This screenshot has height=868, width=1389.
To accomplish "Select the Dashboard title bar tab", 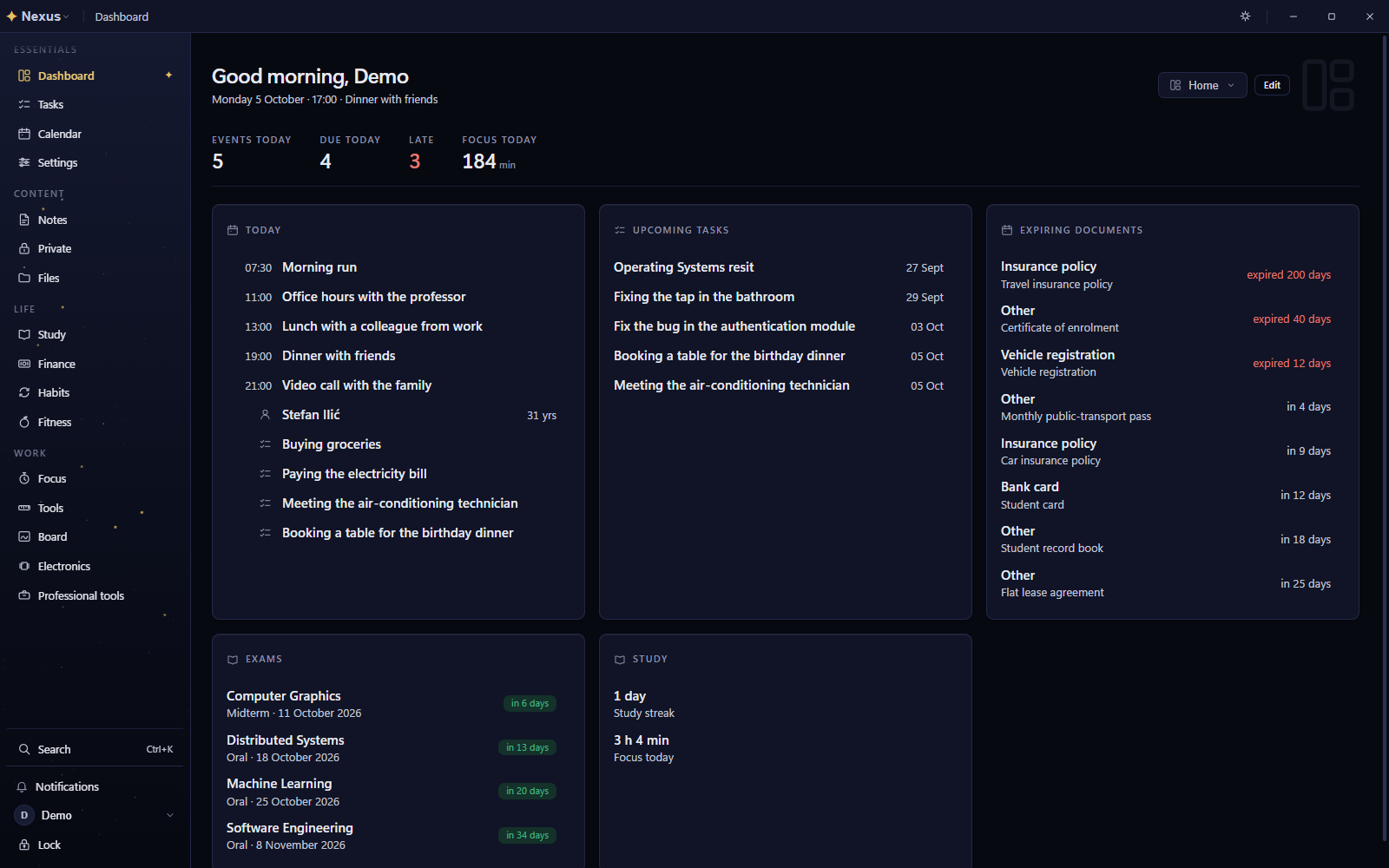I will point(122,16).
